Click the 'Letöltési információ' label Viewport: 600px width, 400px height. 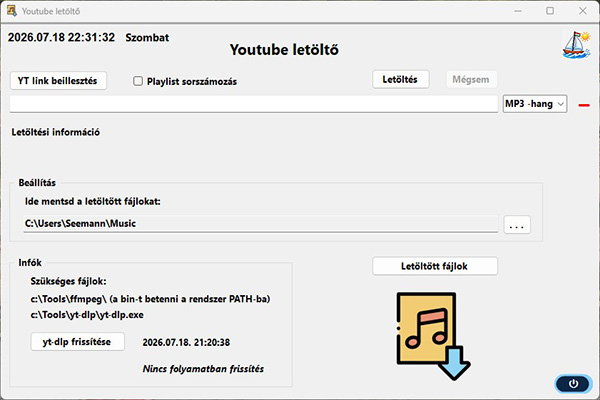coord(55,132)
